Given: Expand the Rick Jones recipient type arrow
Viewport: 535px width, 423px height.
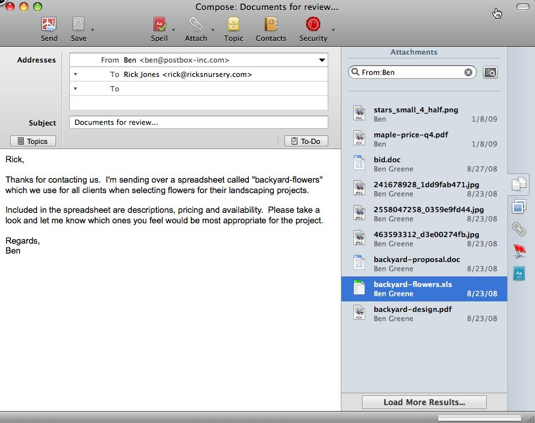Looking at the screenshot, I should click(x=75, y=74).
